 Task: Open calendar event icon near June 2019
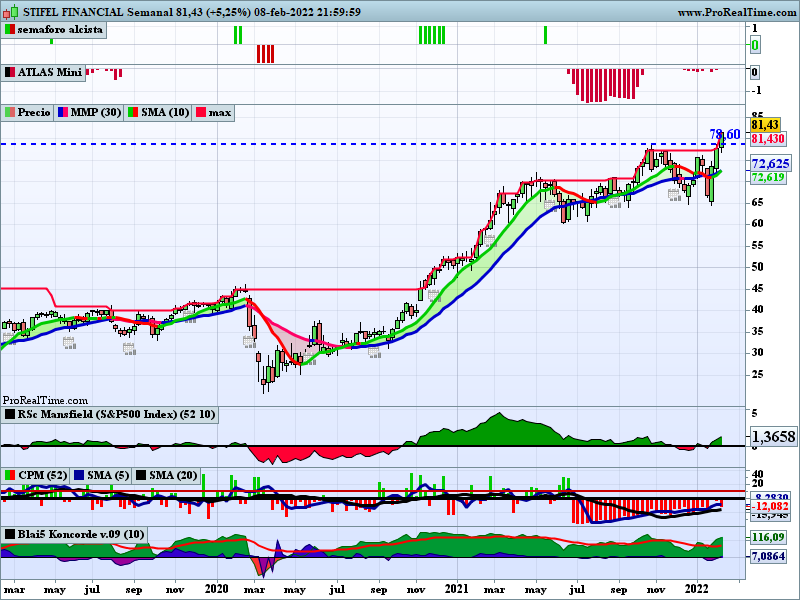tap(69, 343)
